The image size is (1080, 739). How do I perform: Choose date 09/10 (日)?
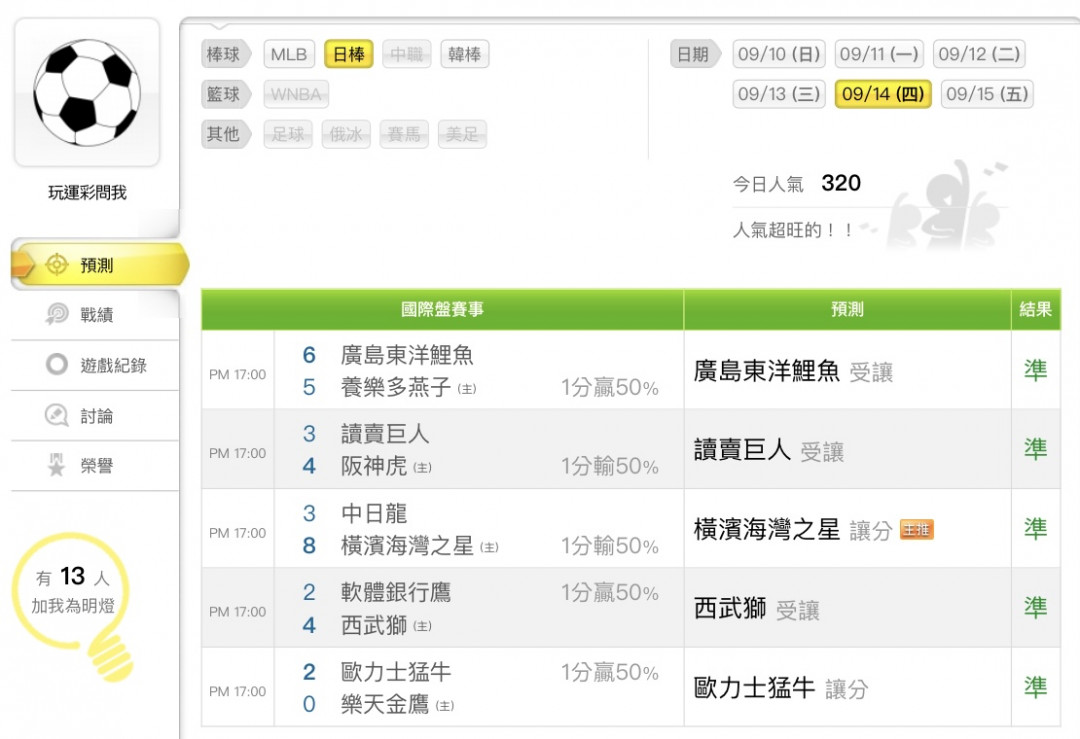pyautogui.click(x=779, y=54)
